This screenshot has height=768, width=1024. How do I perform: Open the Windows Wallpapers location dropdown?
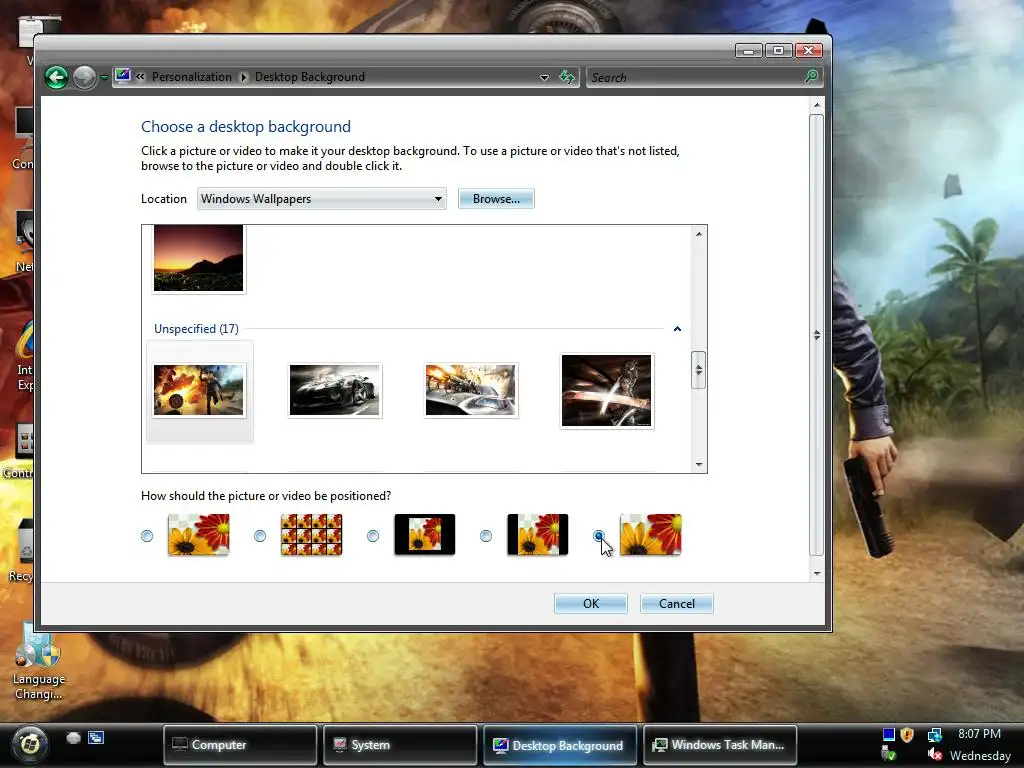(321, 199)
